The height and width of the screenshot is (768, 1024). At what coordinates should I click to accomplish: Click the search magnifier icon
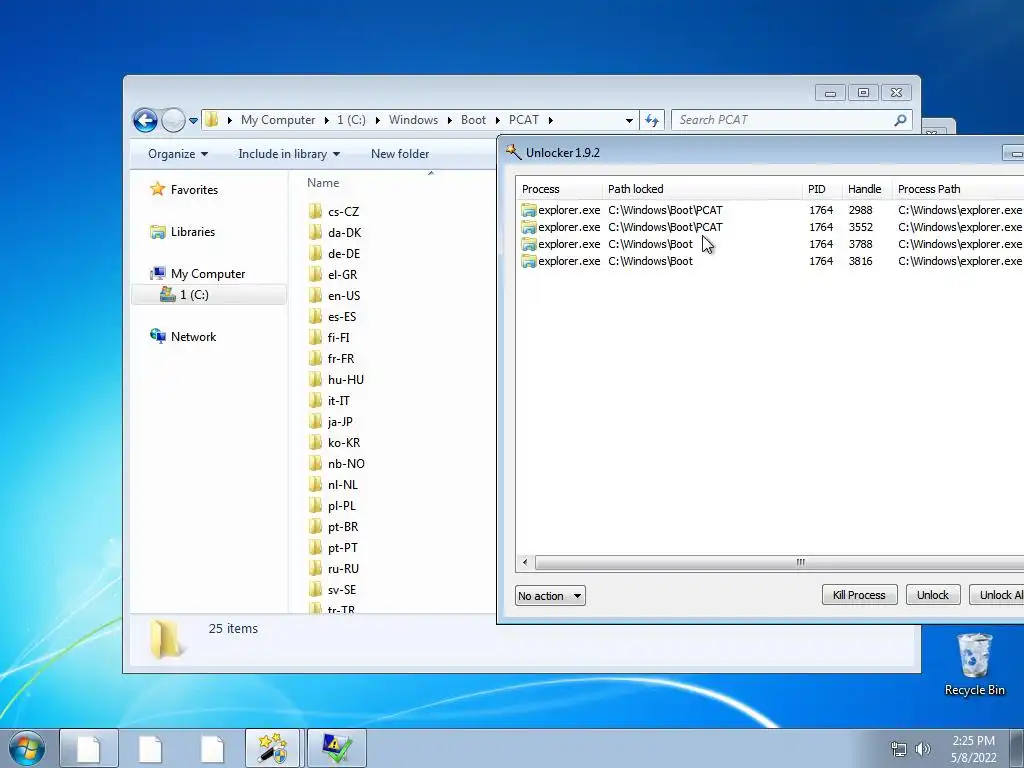[x=900, y=120]
